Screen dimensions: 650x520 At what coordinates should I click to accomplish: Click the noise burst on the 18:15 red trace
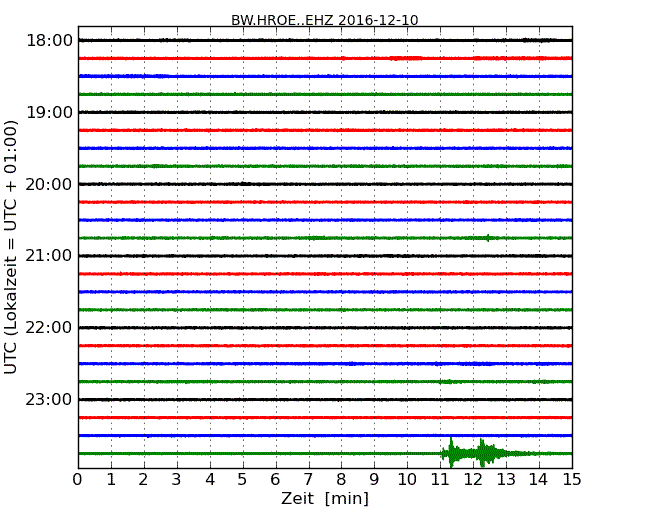(405, 58)
